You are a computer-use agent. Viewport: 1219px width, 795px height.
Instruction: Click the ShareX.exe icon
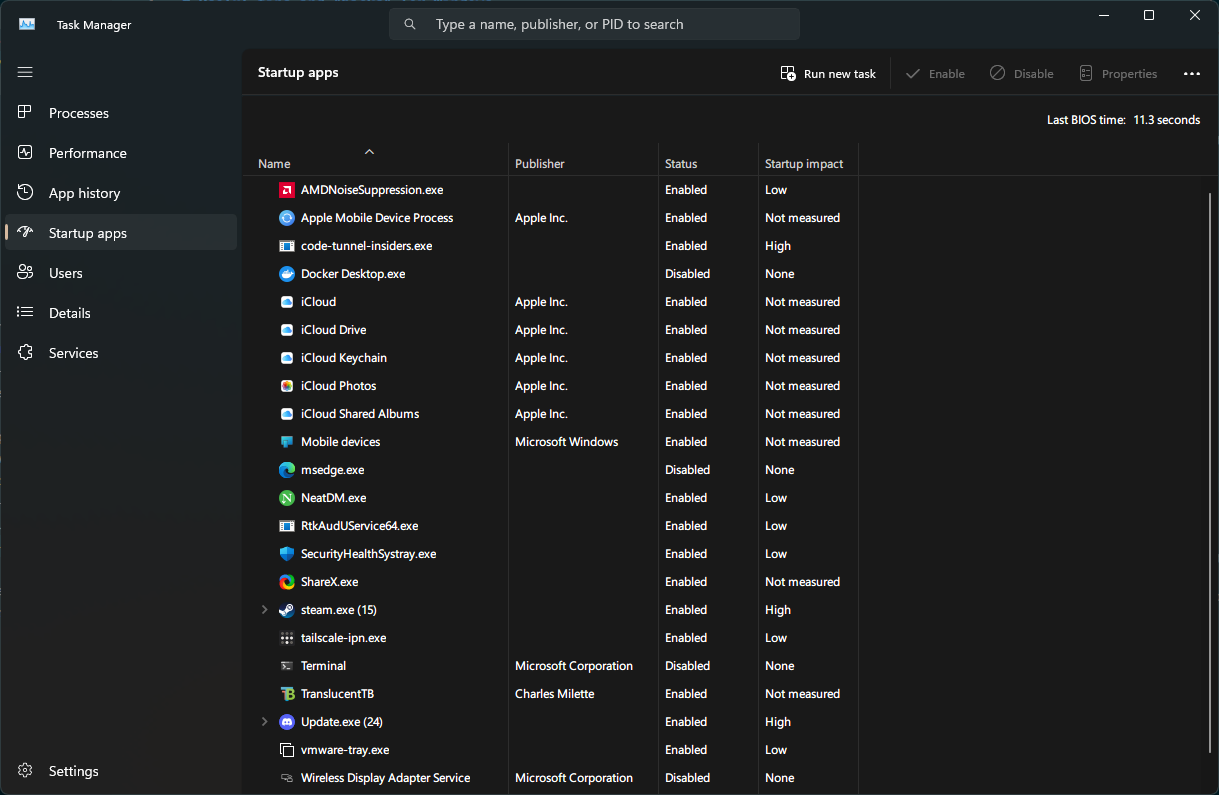(287, 582)
